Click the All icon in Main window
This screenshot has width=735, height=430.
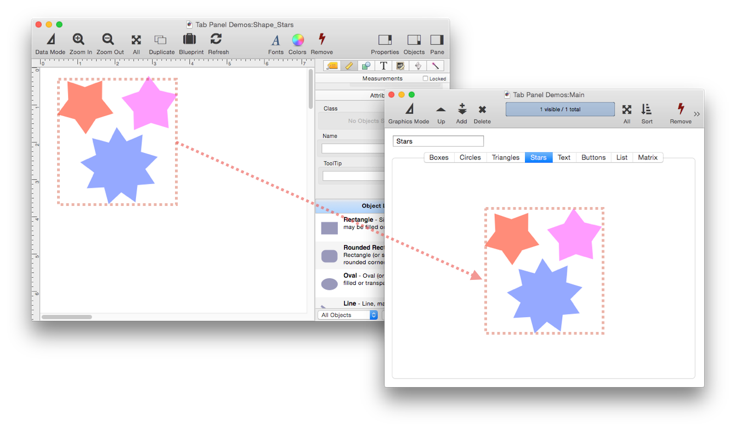pos(627,110)
